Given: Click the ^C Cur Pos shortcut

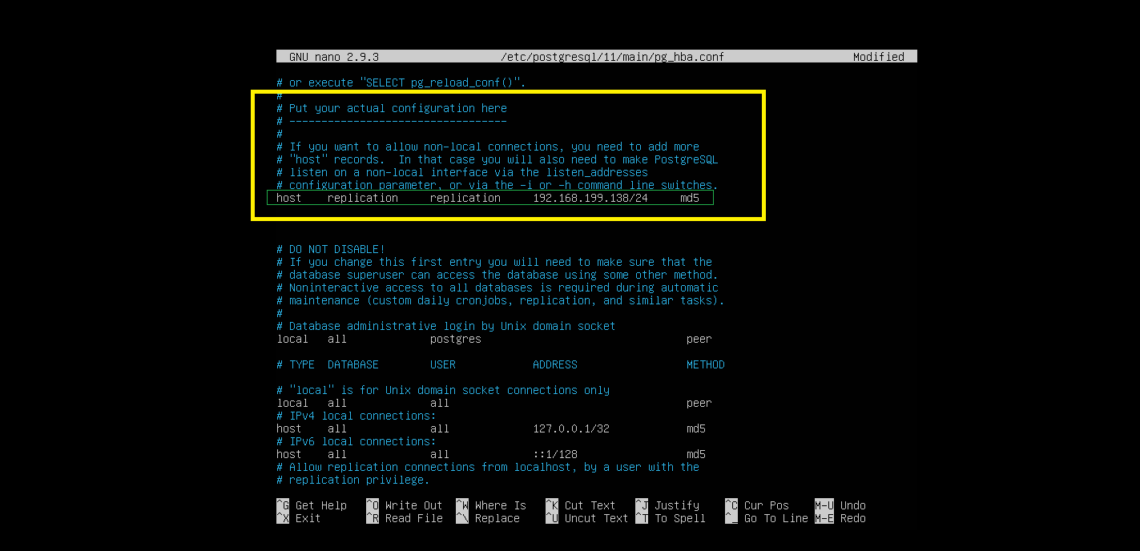Looking at the screenshot, I should [757, 505].
